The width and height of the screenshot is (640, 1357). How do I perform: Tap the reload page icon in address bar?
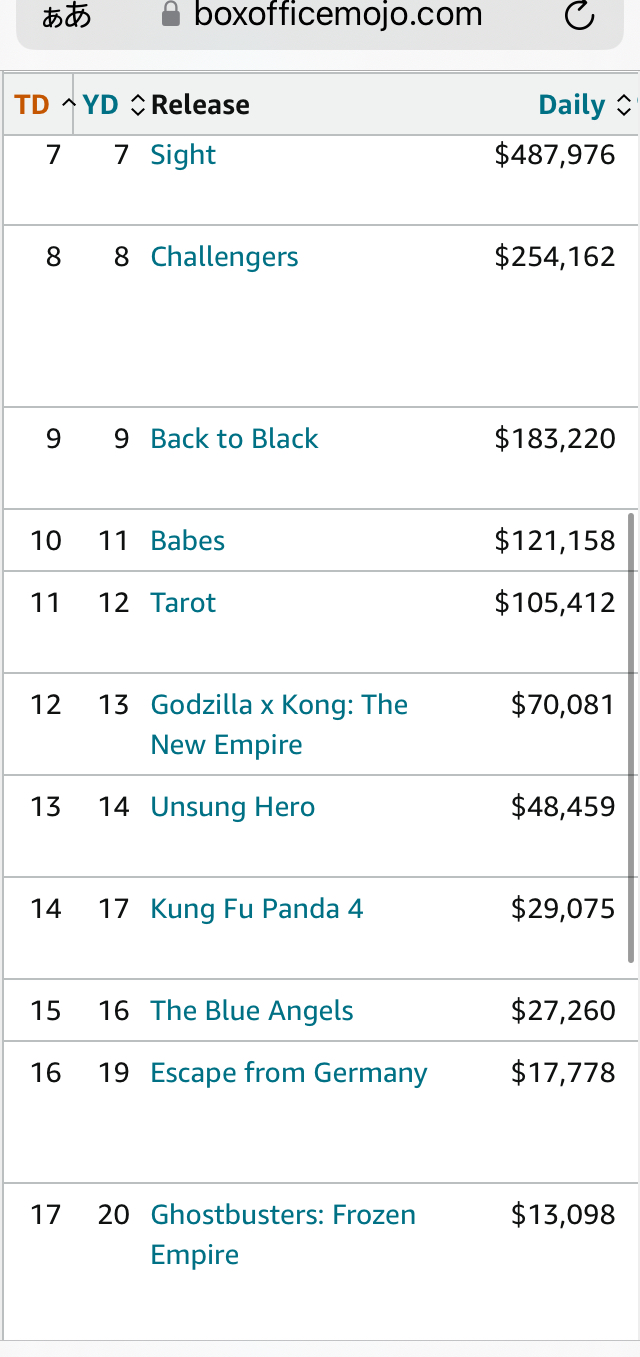tap(579, 15)
